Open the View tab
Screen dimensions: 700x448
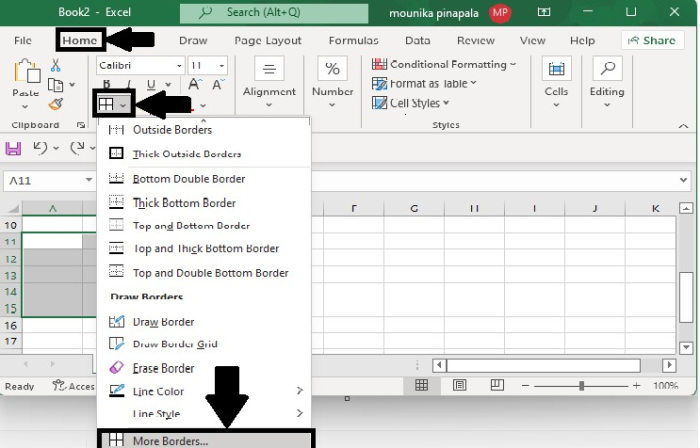click(x=533, y=41)
